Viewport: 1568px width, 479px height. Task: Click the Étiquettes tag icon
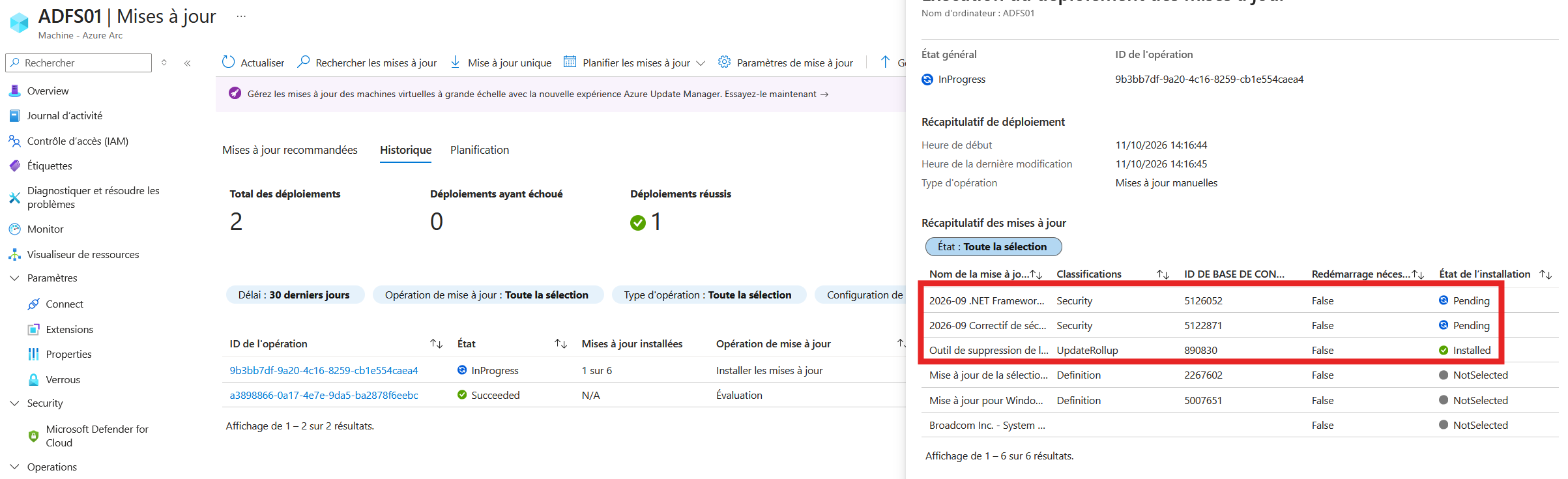point(14,166)
